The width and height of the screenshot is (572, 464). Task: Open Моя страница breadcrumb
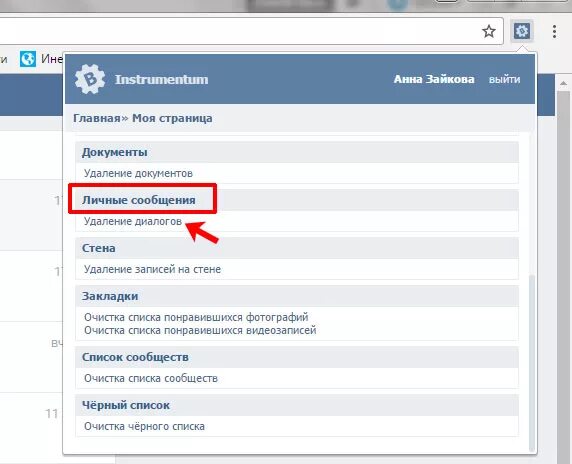coord(172,118)
